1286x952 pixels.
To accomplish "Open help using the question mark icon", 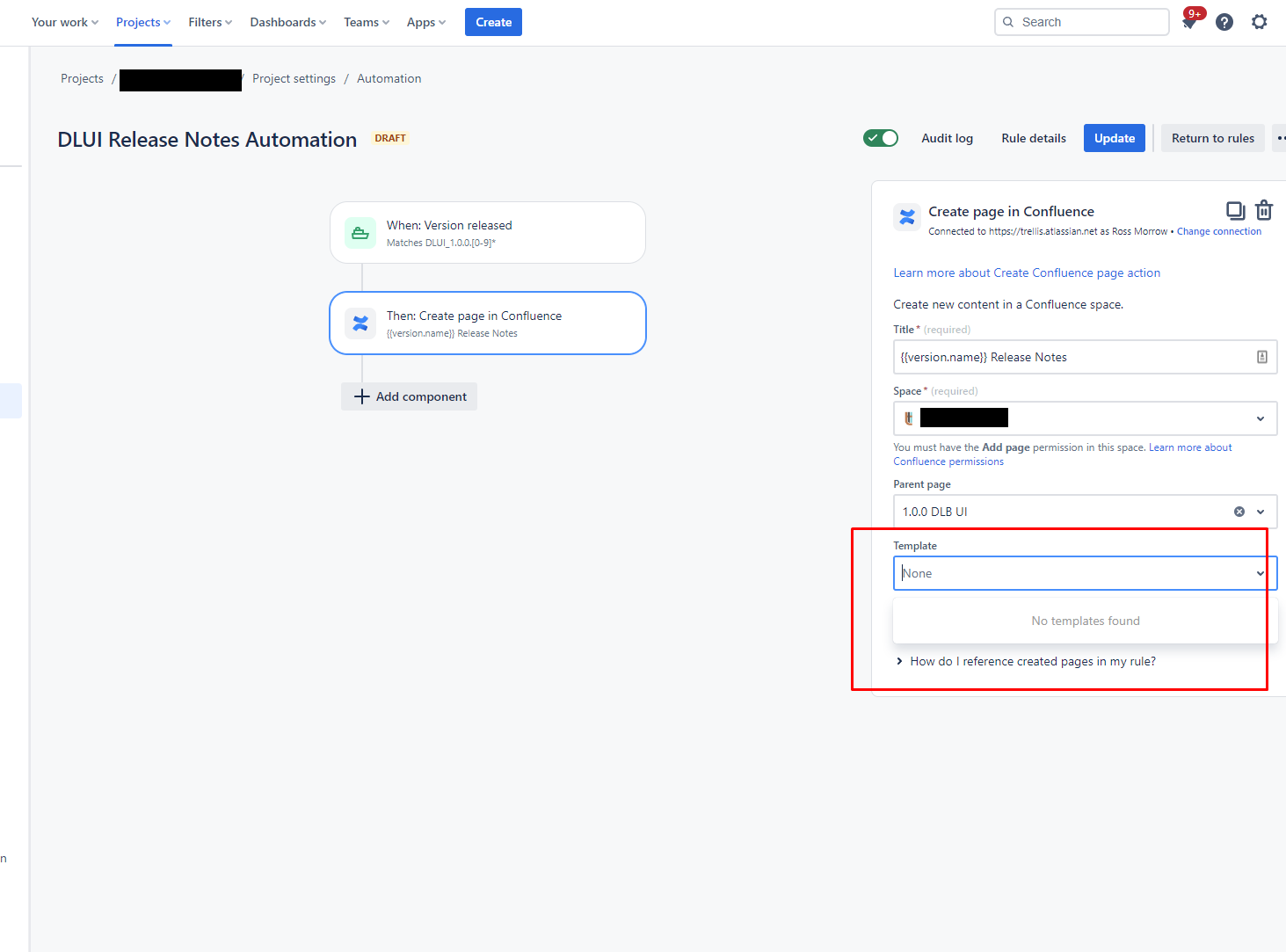I will tap(1224, 22).
